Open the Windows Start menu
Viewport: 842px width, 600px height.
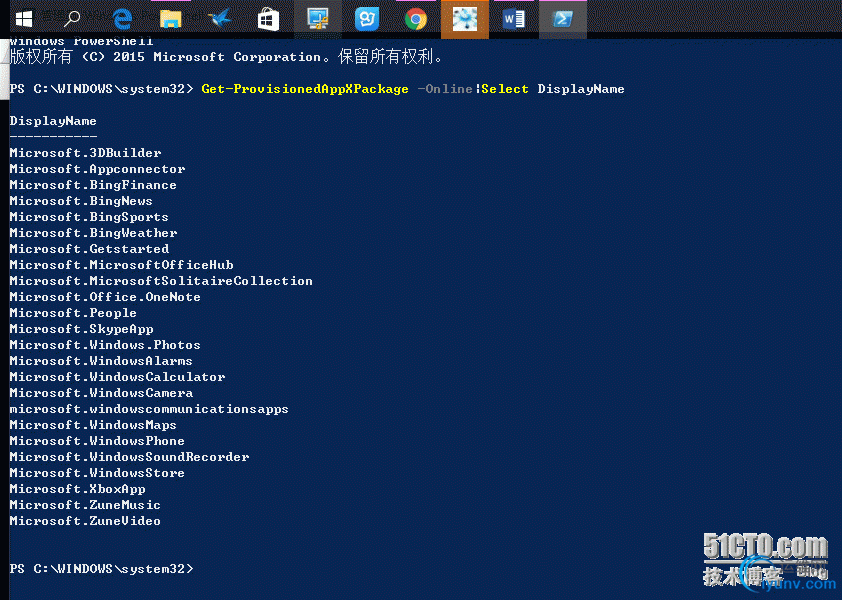(x=24, y=19)
